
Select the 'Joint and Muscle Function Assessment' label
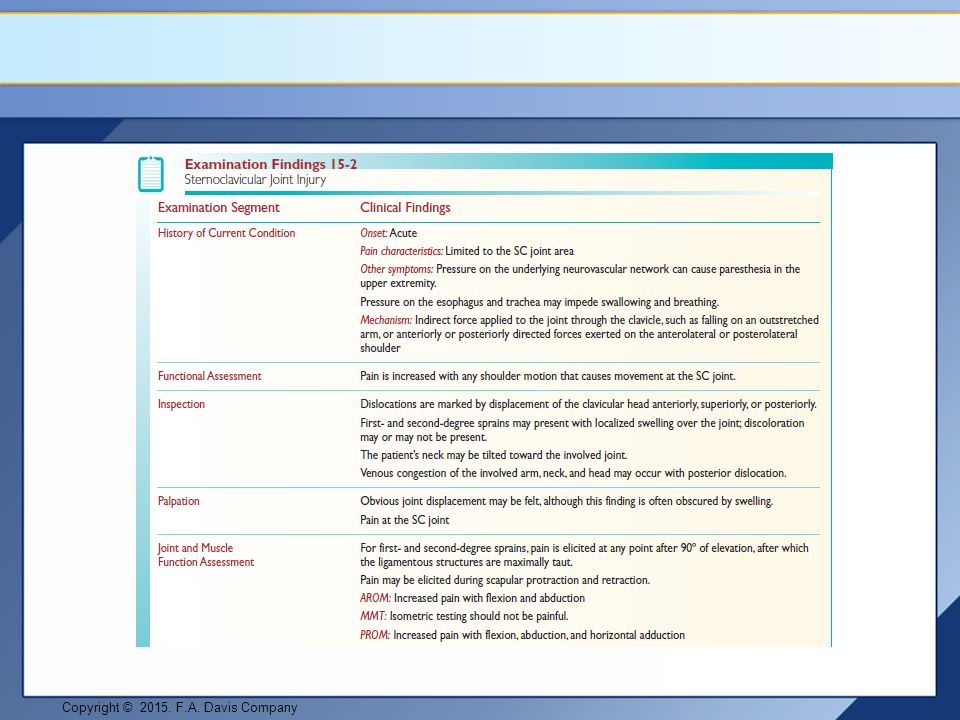[206, 555]
